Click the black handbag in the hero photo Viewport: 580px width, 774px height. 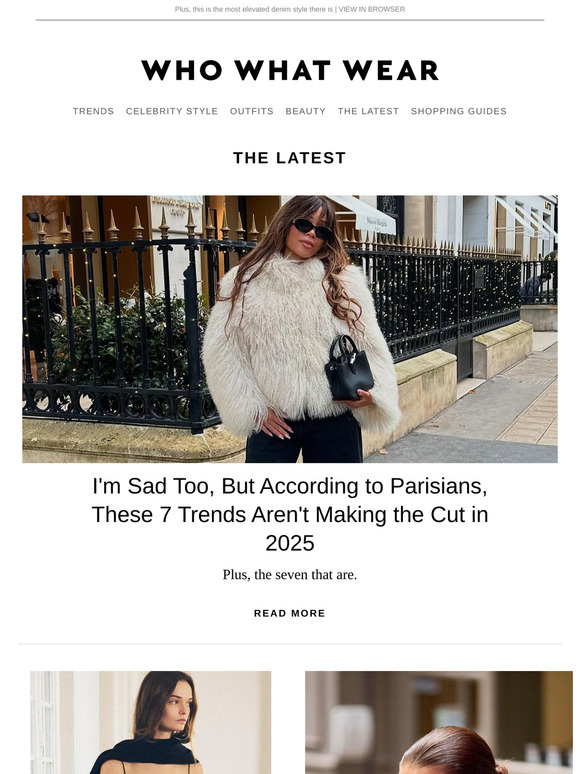pyautogui.click(x=348, y=368)
